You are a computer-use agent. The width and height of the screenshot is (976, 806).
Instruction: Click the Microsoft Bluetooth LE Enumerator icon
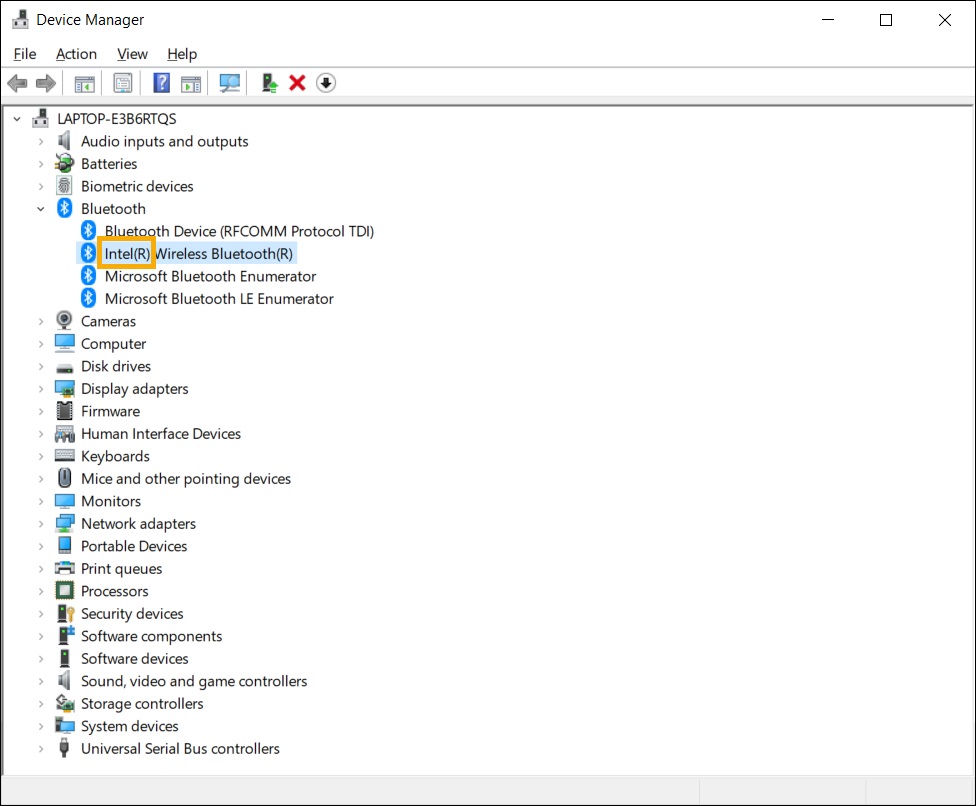click(x=88, y=298)
